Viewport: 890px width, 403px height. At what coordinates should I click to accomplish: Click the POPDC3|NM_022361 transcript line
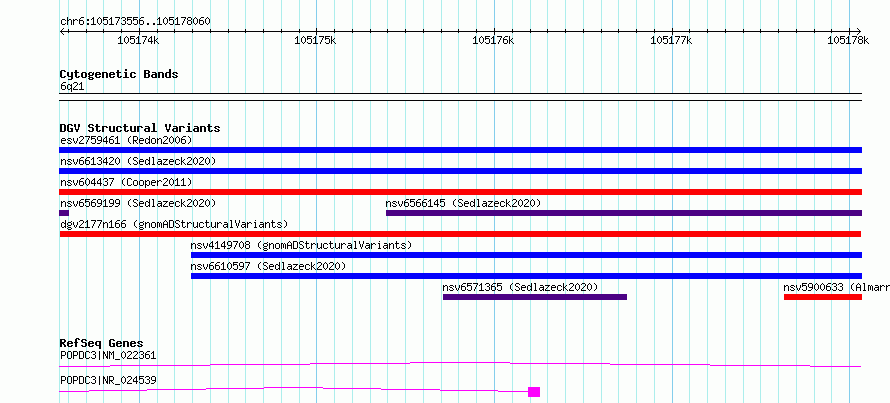point(460,364)
